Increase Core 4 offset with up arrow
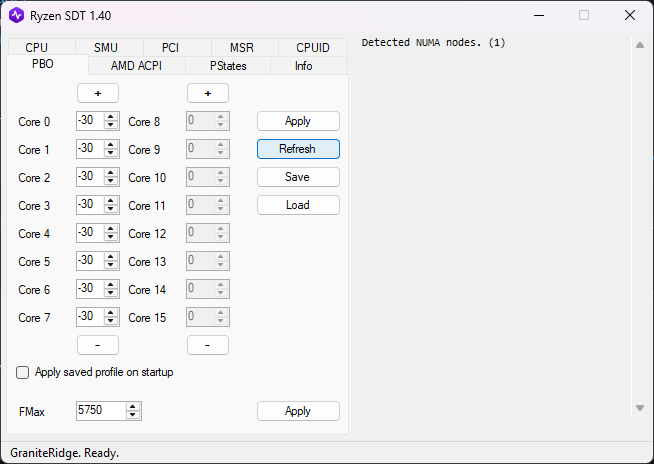The width and height of the screenshot is (654, 464). click(x=111, y=229)
